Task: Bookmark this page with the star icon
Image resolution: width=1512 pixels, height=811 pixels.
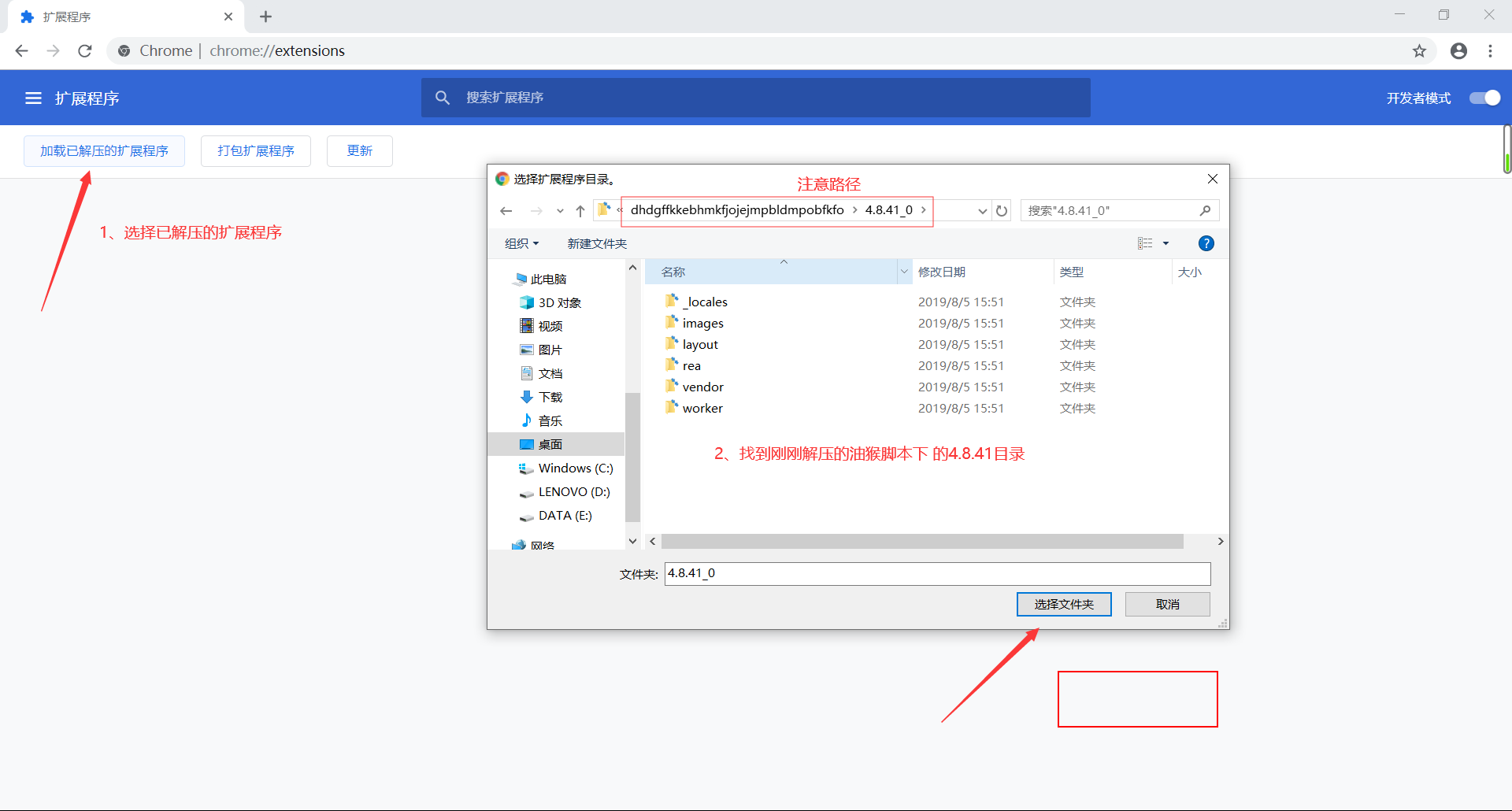Action: point(1419,50)
